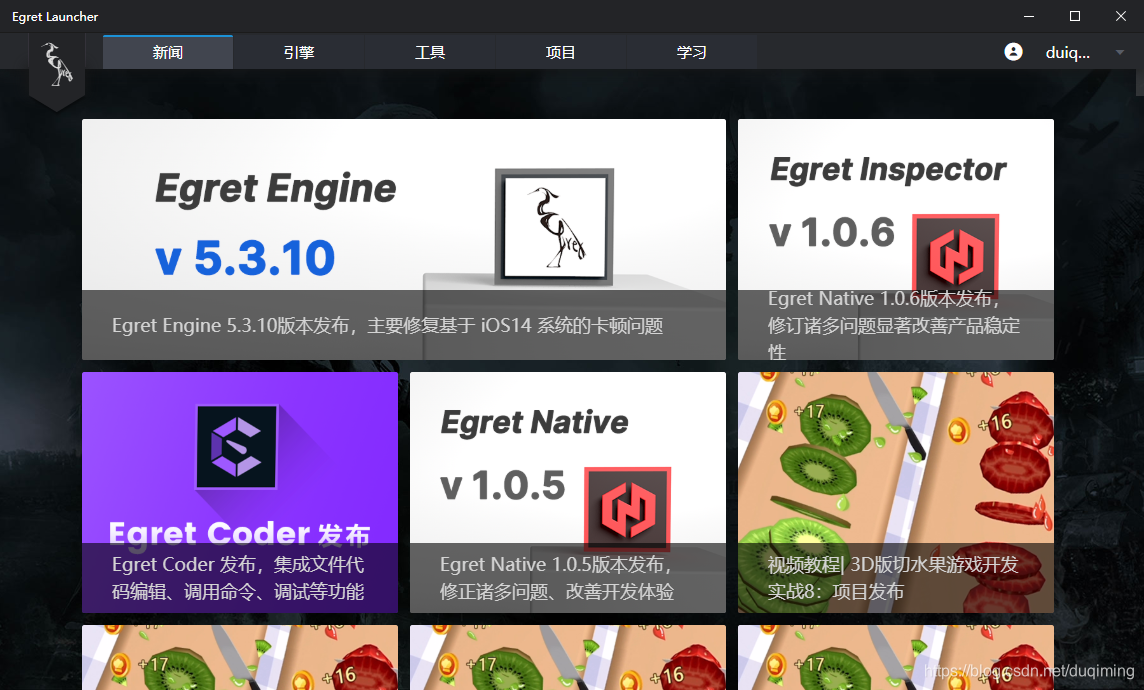Open the Egret Native 1.0.5版本发布 caption
1144x690 pixels.
[557, 578]
